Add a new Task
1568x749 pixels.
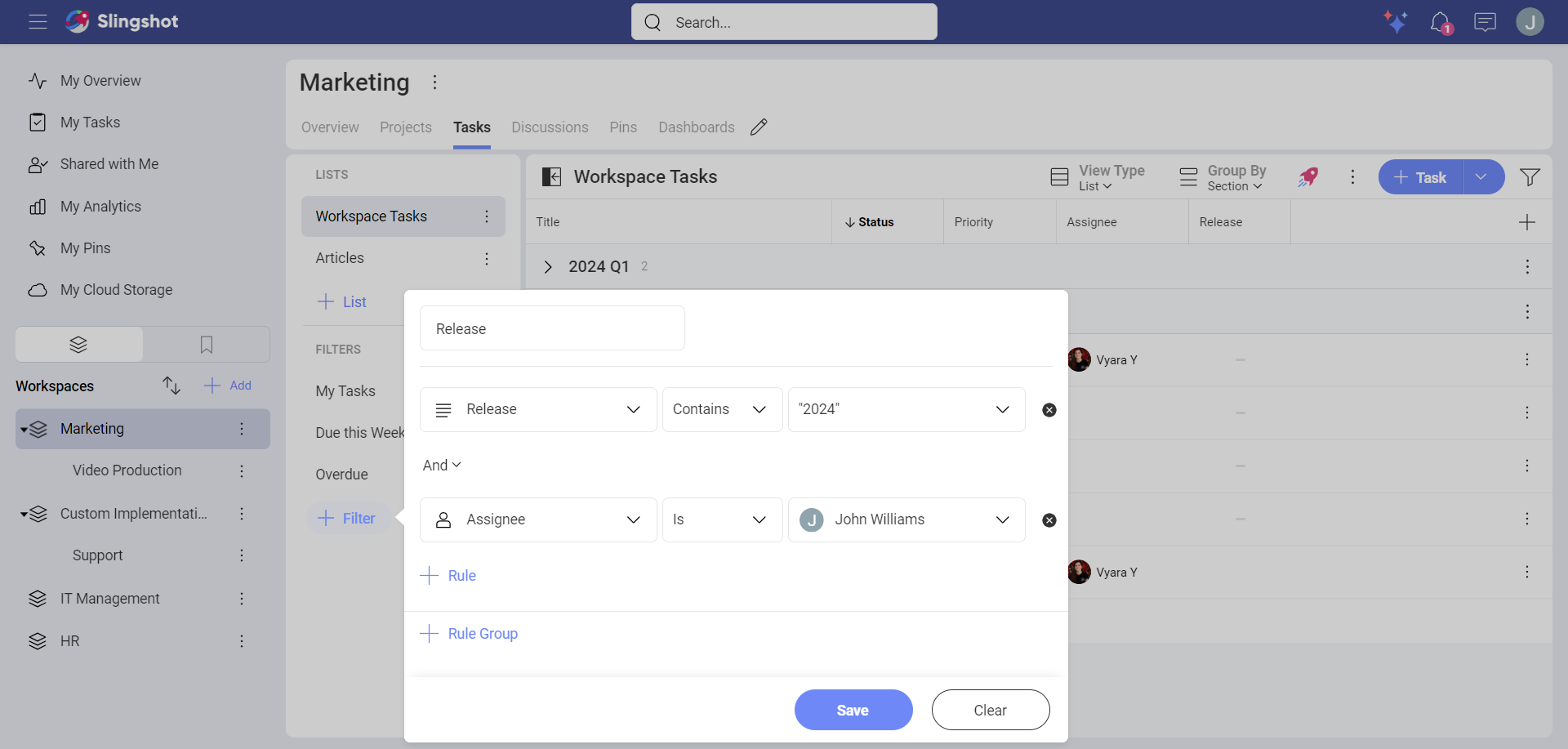(1420, 176)
